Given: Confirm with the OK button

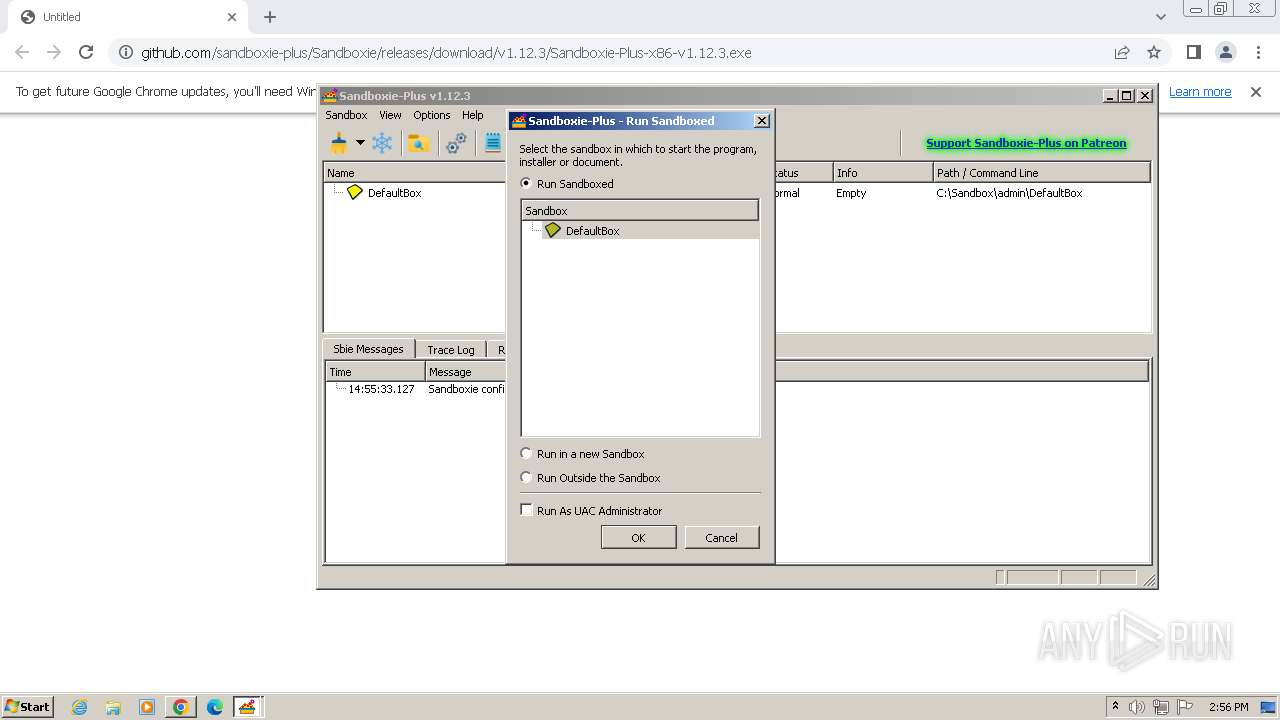Looking at the screenshot, I should point(638,538).
